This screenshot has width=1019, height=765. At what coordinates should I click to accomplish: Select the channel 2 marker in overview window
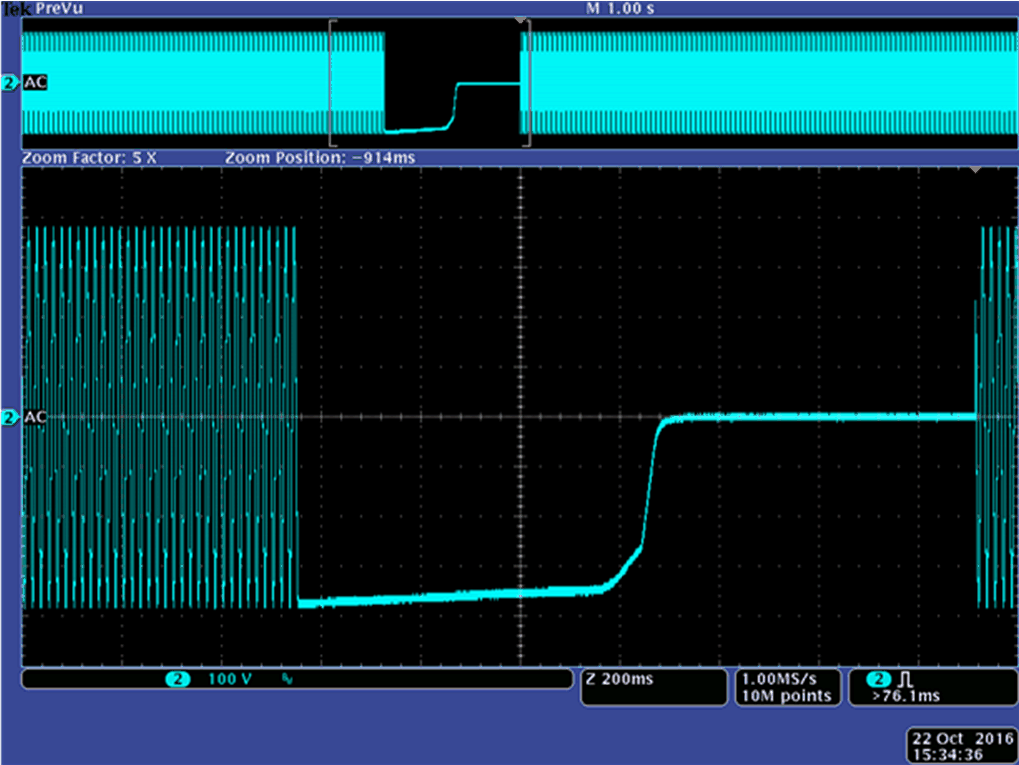[10, 84]
